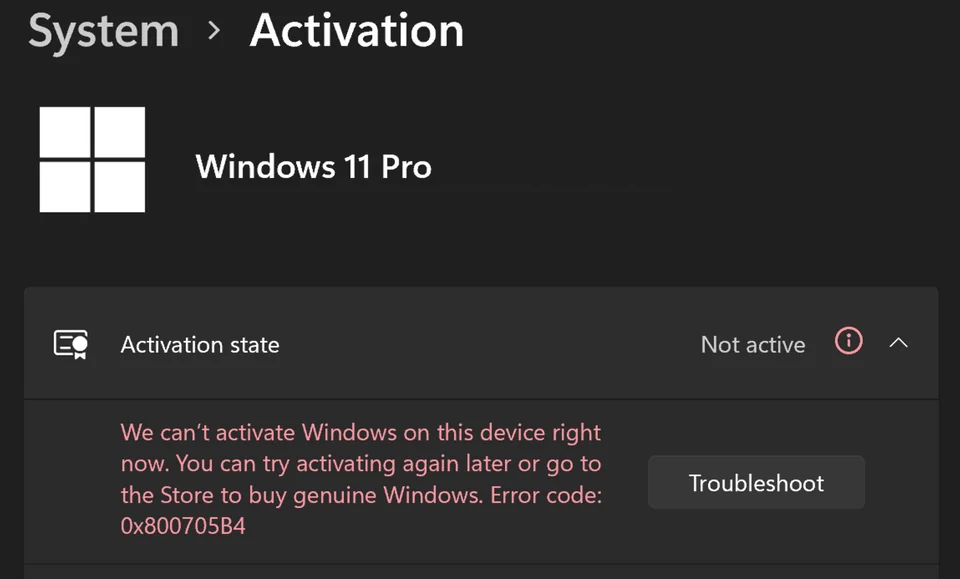This screenshot has width=960, height=579.
Task: Click the upward chevron on Activation state row
Action: [x=898, y=342]
